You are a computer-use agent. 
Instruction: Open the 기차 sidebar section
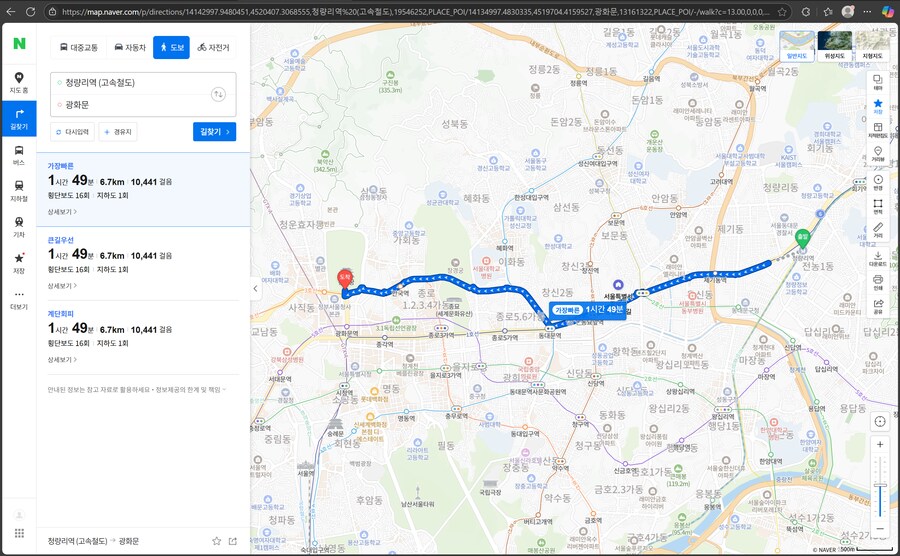click(19, 227)
